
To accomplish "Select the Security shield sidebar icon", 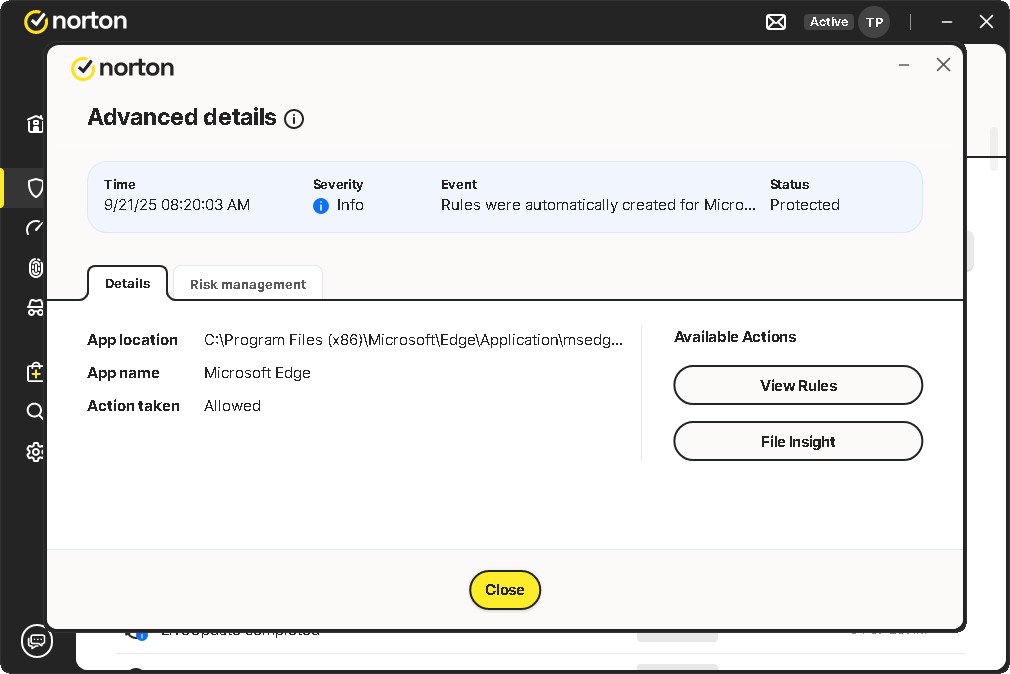I will (35, 188).
